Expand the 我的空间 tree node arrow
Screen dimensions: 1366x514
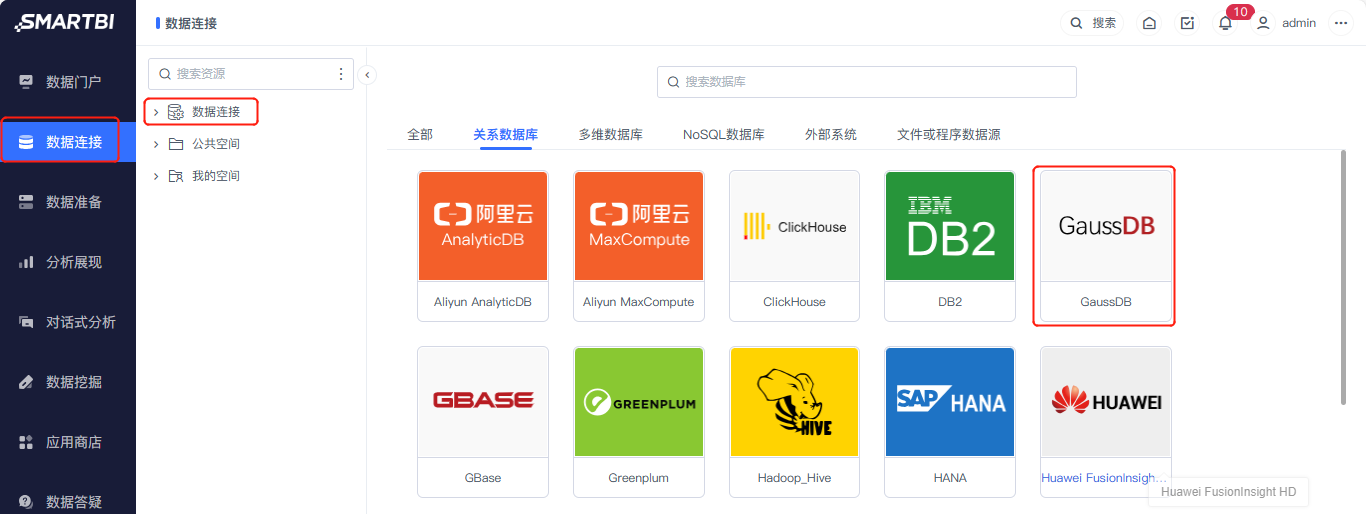[x=156, y=176]
